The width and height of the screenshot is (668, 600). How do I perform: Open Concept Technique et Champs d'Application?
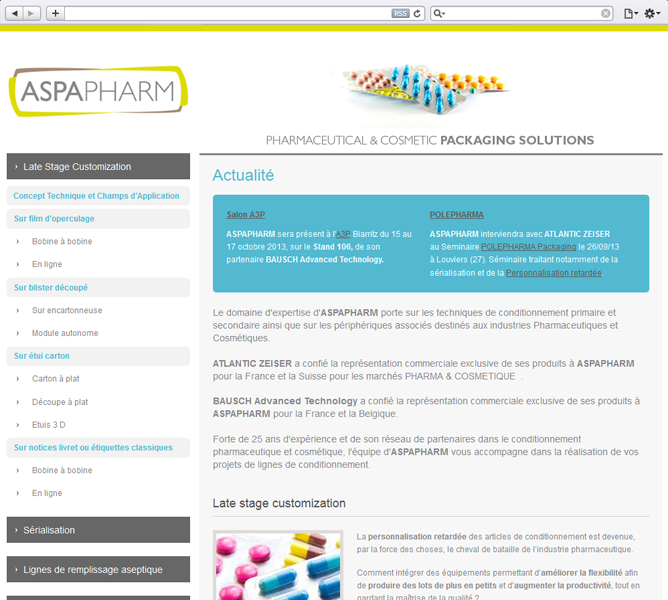coord(98,196)
